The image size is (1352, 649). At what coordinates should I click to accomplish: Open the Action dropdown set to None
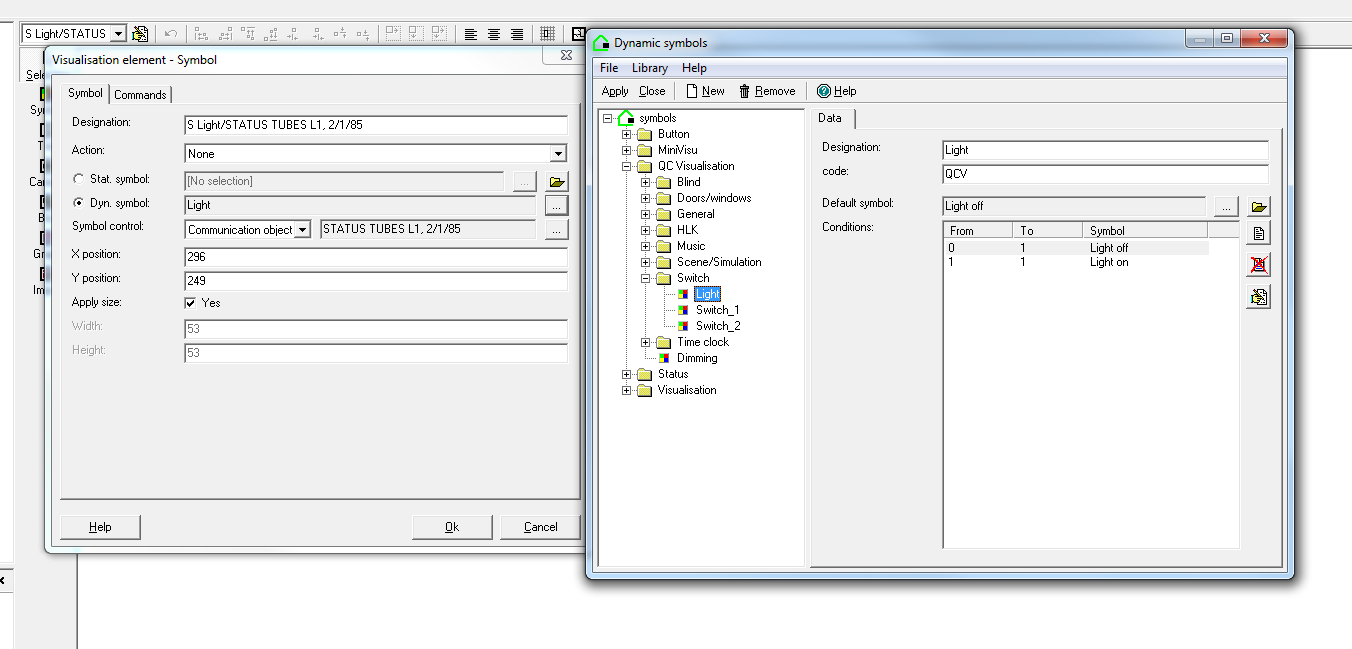click(x=558, y=154)
